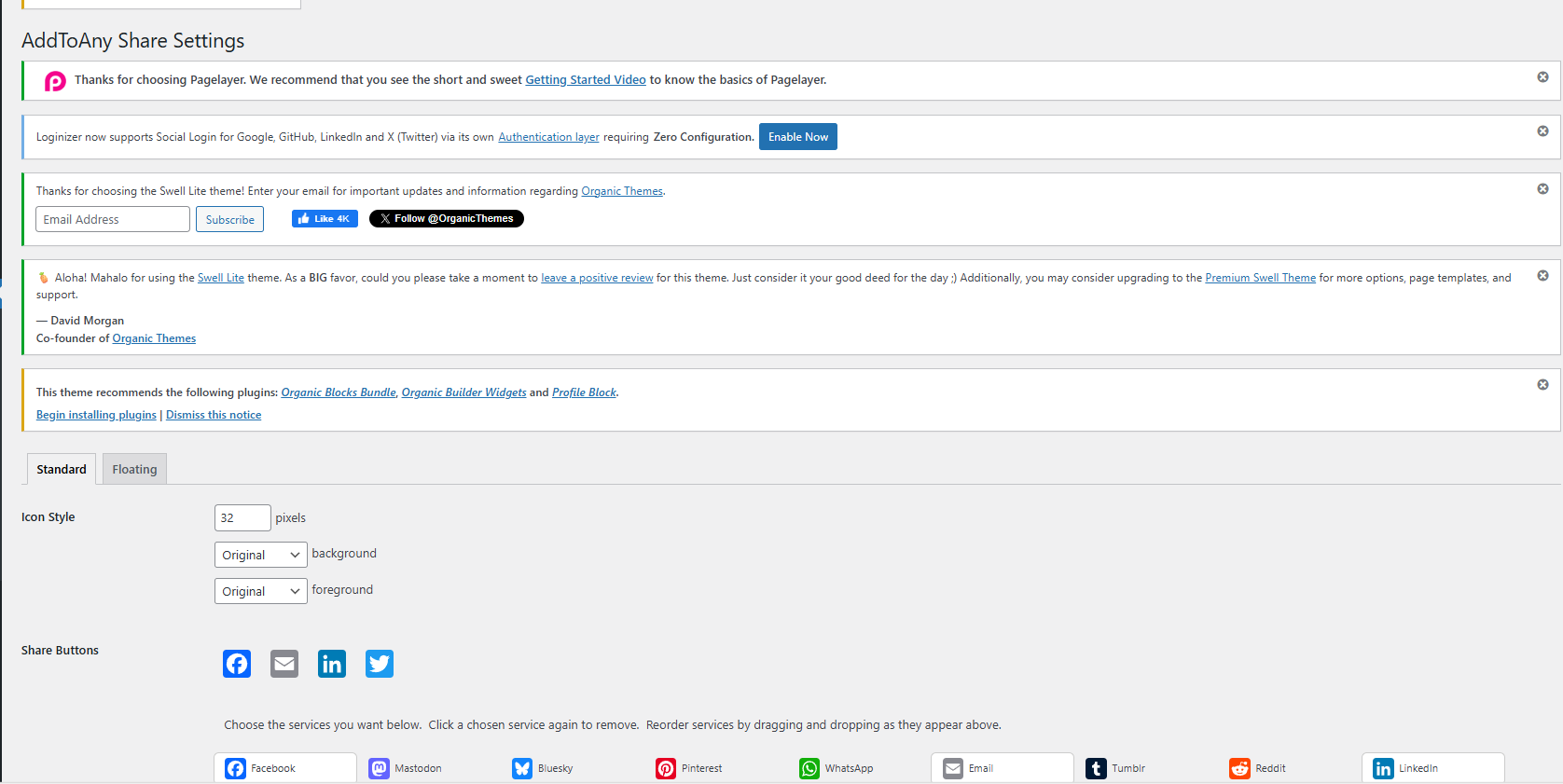Click the Pagelayer logo icon

point(55,81)
